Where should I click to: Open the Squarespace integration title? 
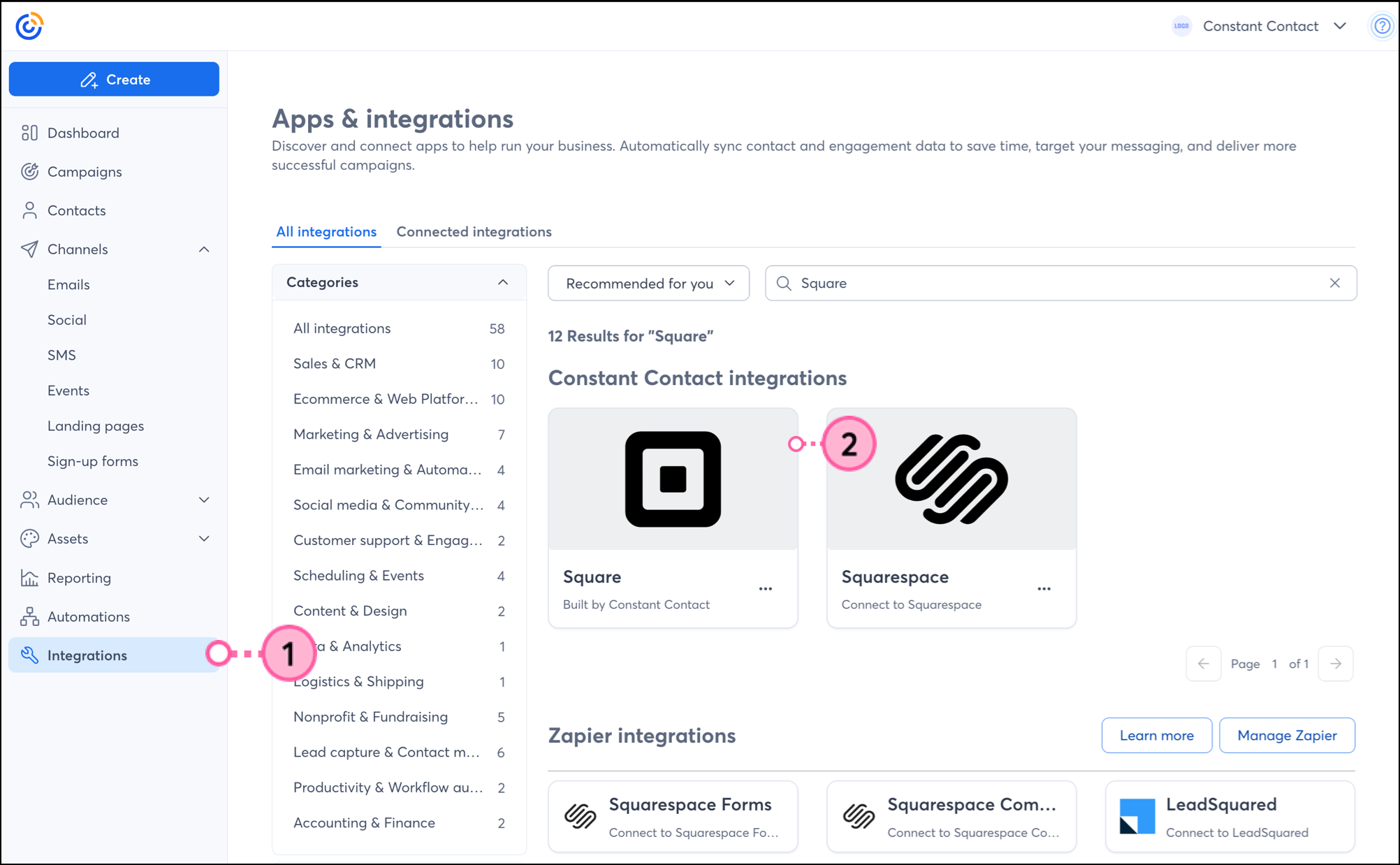[x=895, y=576]
